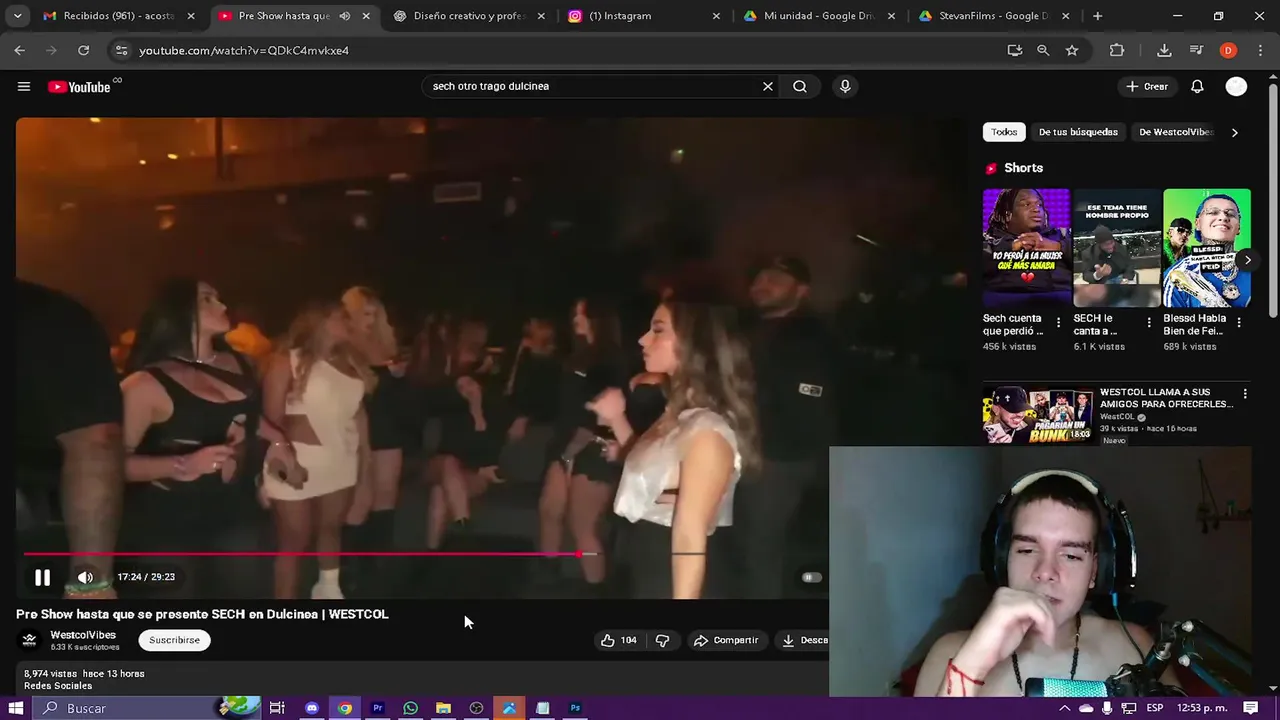This screenshot has width=1280, height=720.
Task: Install the page as app icon
Action: (1015, 50)
